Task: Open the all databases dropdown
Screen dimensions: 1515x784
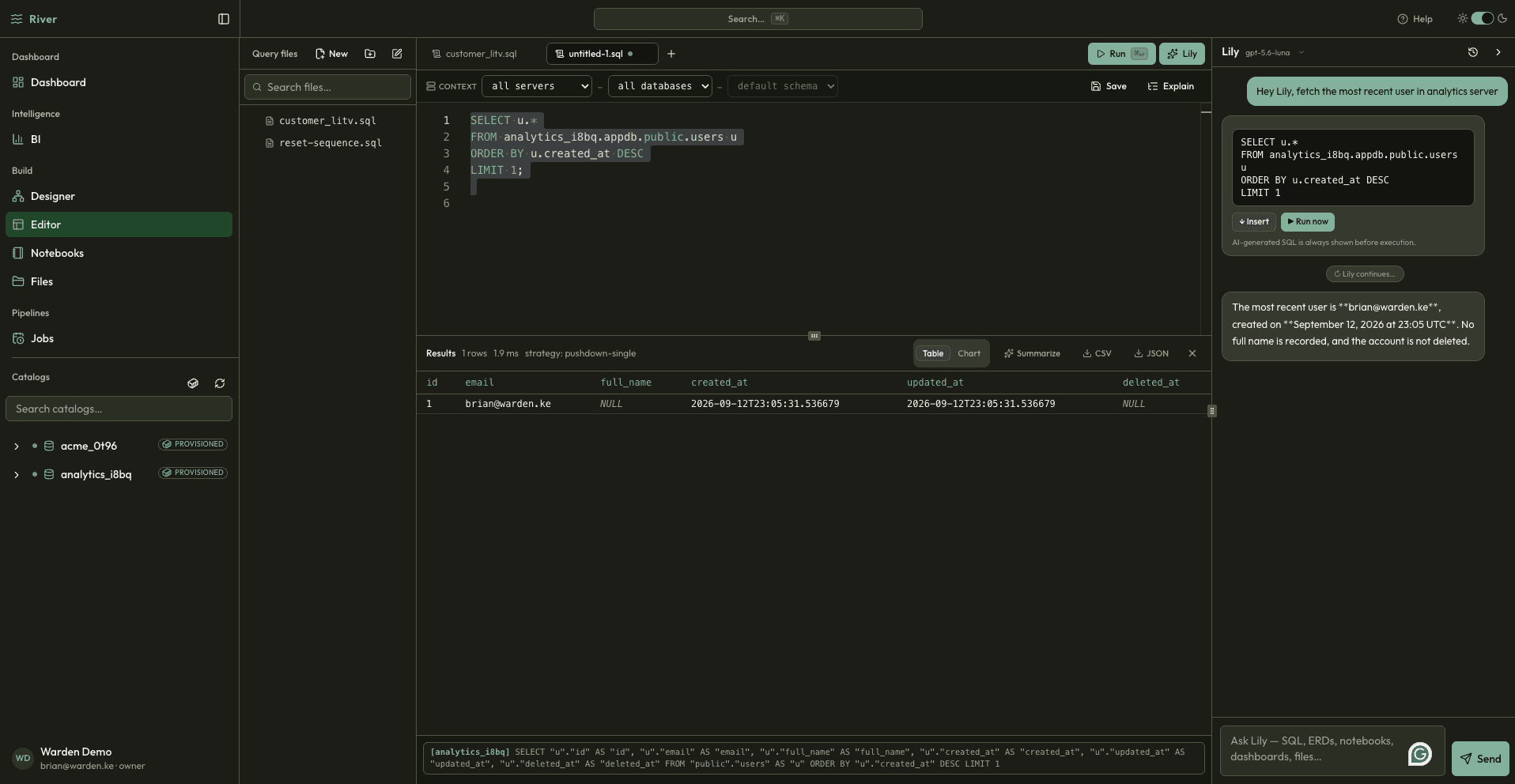Action: 660,86
